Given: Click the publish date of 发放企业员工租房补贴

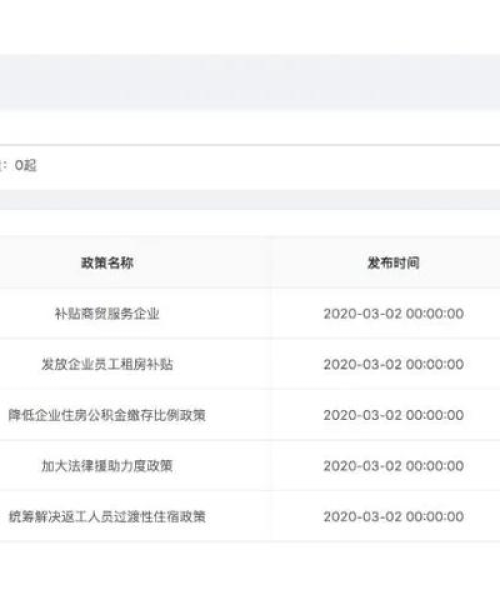Looking at the screenshot, I should point(394,364).
